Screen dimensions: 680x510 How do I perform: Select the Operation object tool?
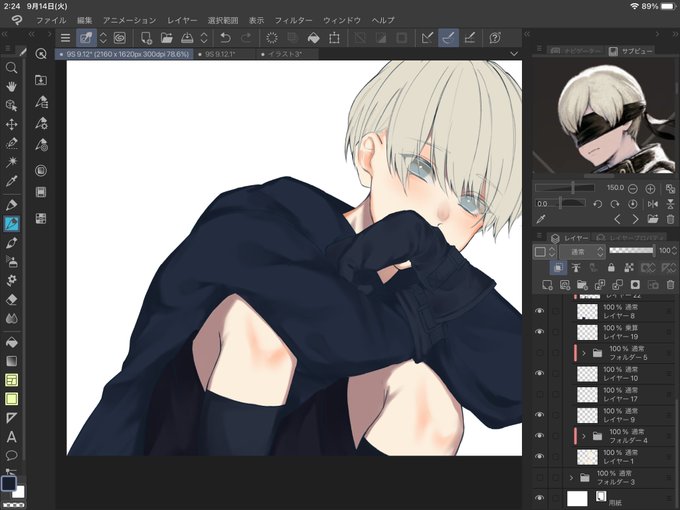tap(11, 105)
